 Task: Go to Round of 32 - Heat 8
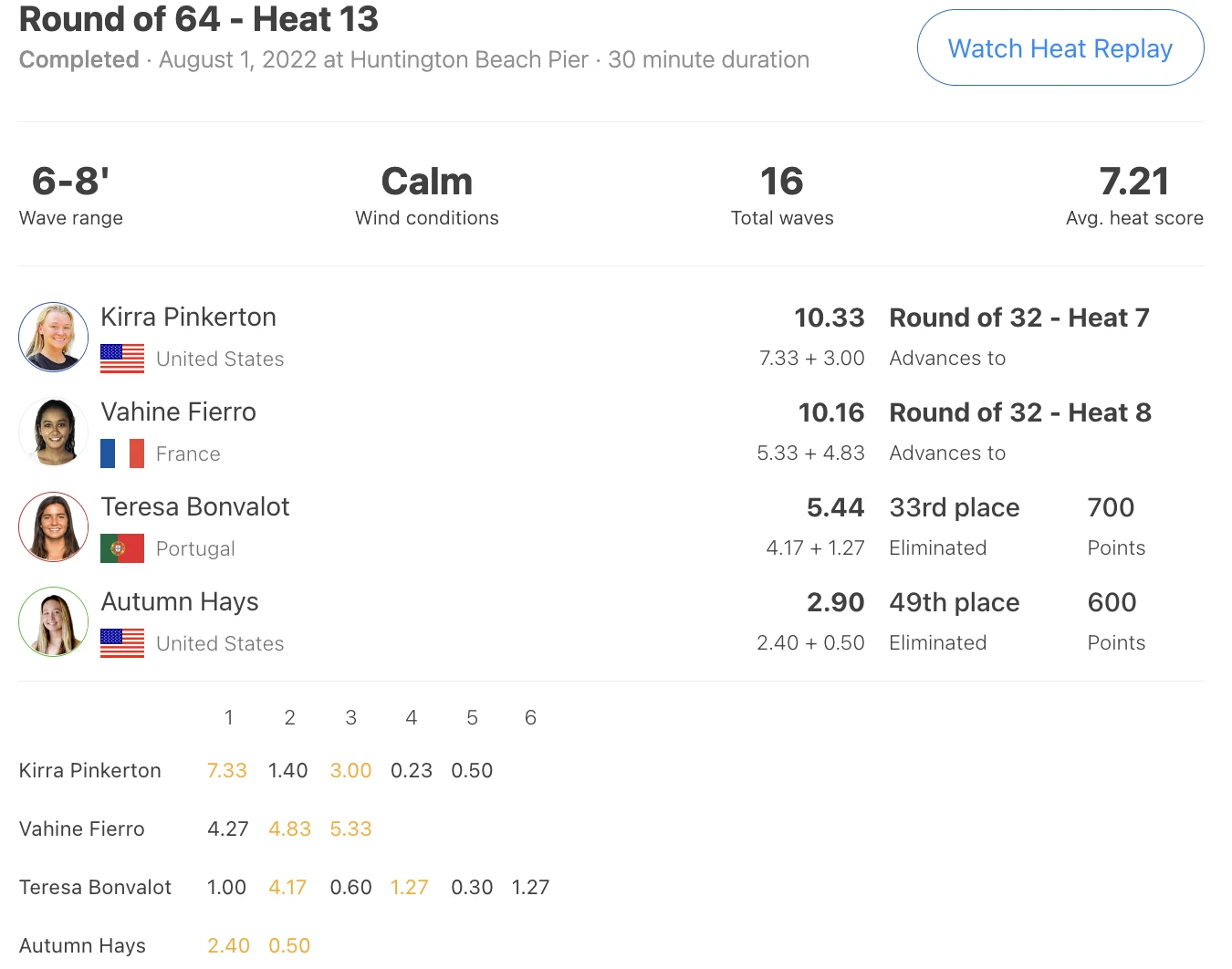[1020, 412]
